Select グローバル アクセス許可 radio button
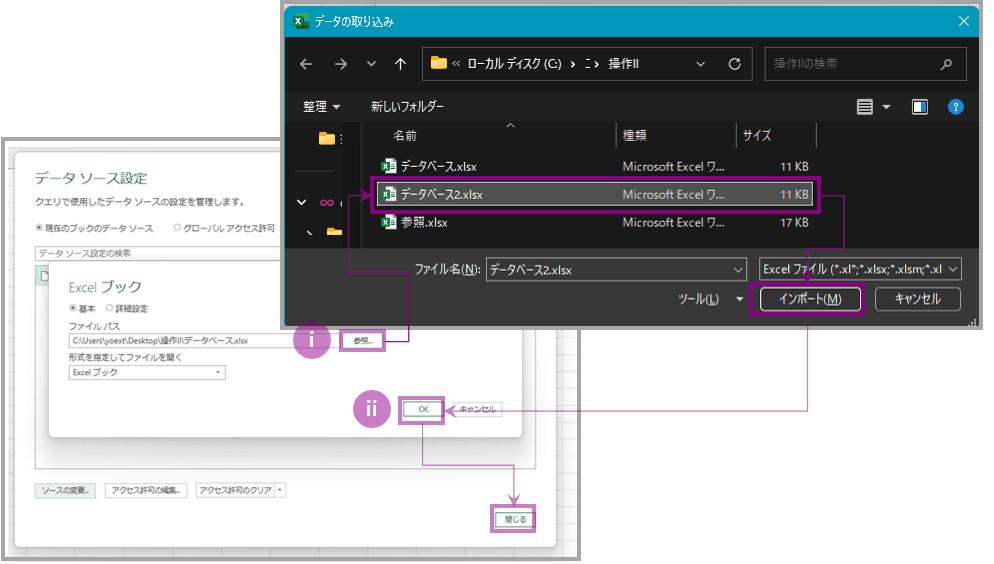The width and height of the screenshot is (994, 564). (177, 229)
